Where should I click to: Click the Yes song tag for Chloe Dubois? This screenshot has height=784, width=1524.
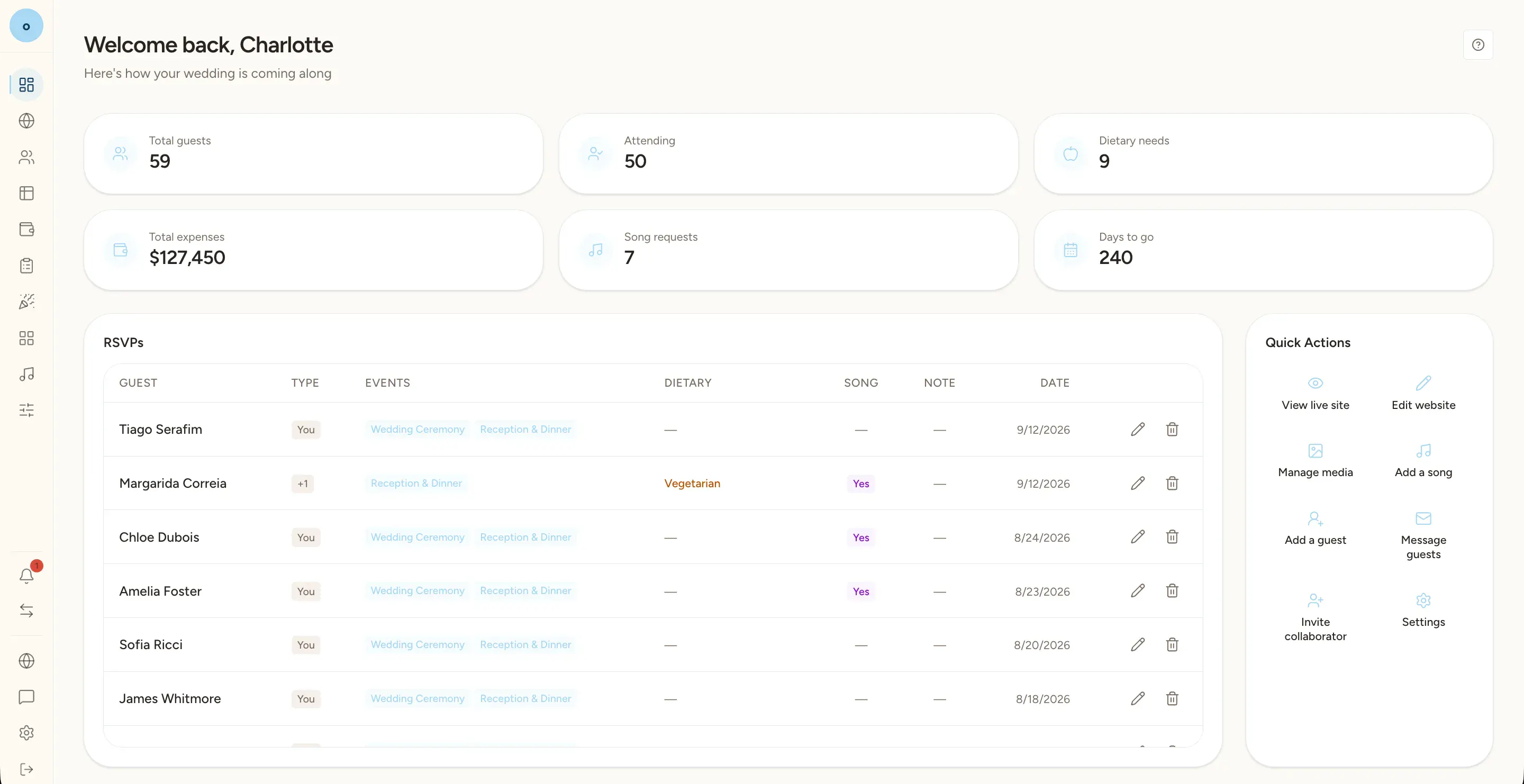click(x=861, y=537)
